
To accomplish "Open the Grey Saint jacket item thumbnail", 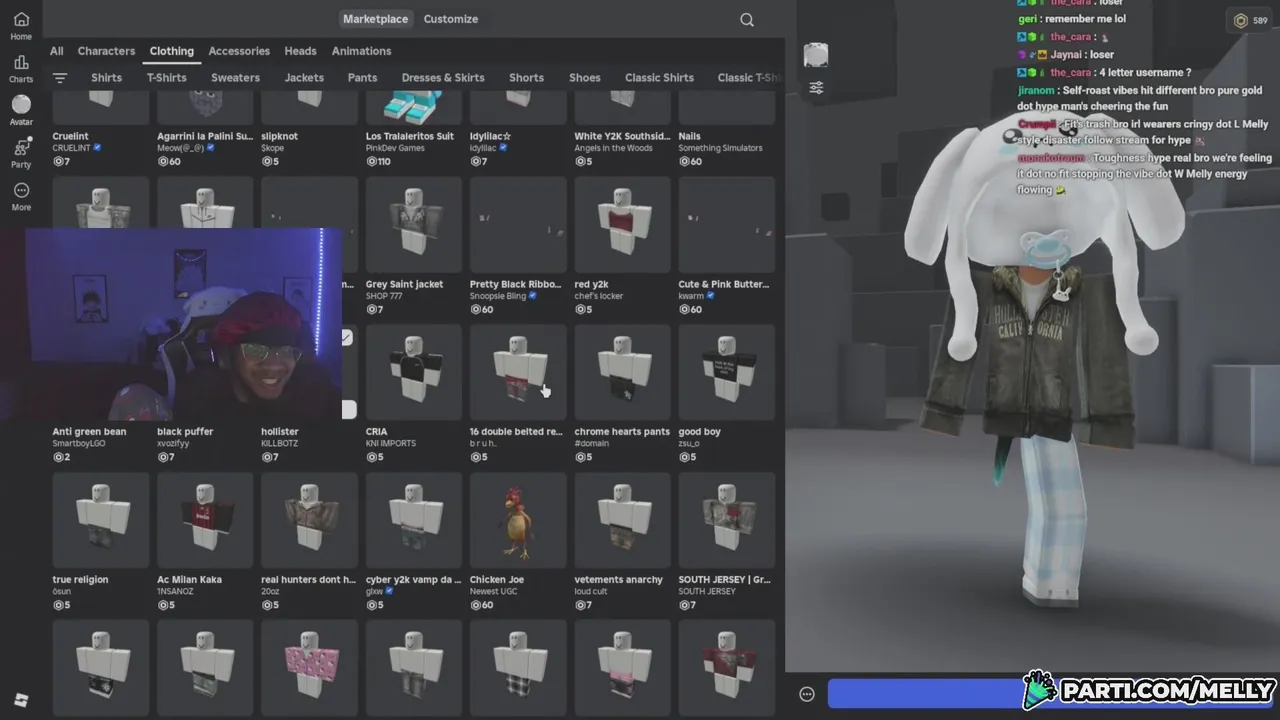I will [x=414, y=225].
